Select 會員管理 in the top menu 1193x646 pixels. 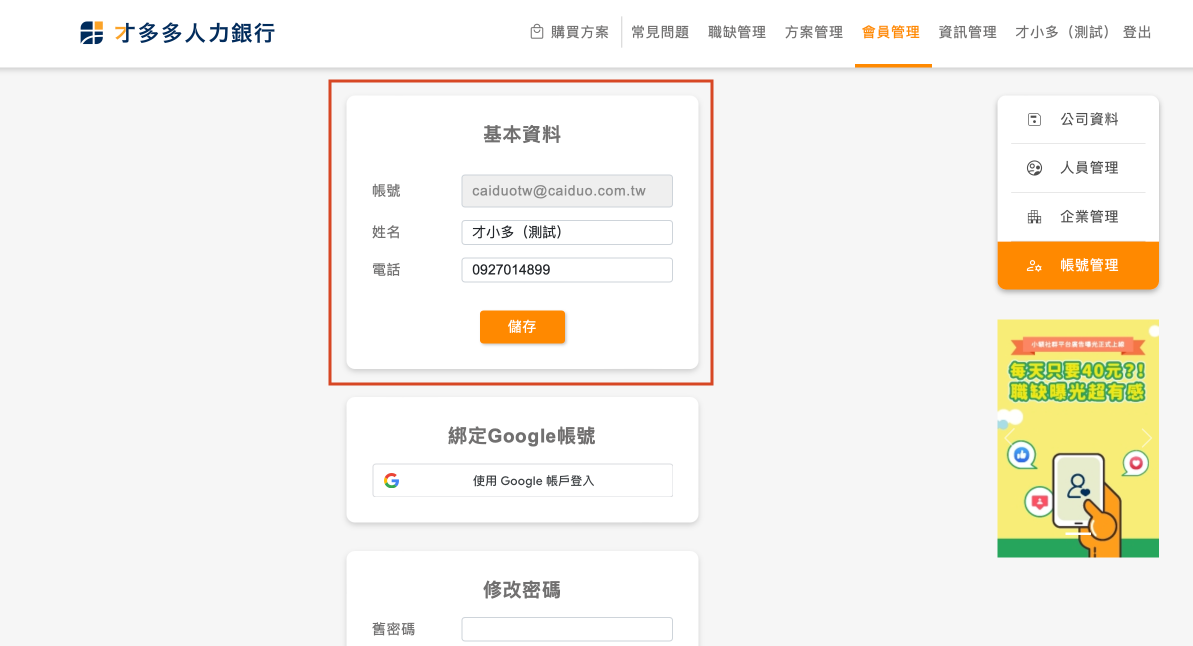point(891,32)
